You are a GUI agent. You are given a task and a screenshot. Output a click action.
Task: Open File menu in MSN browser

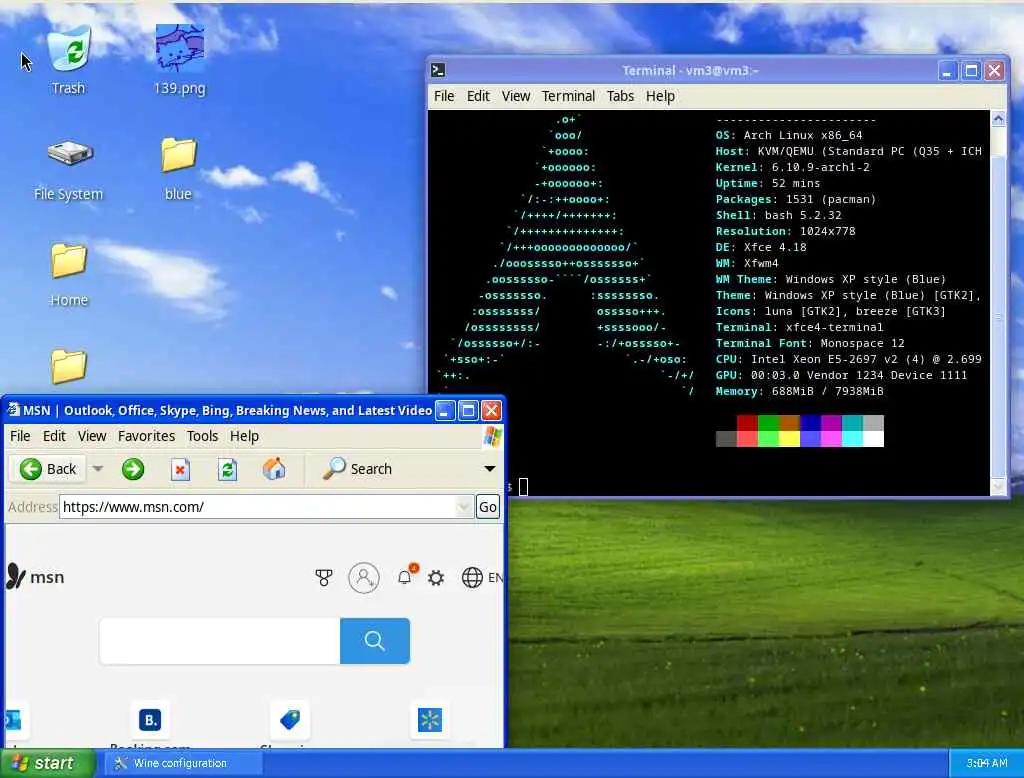(x=20, y=436)
